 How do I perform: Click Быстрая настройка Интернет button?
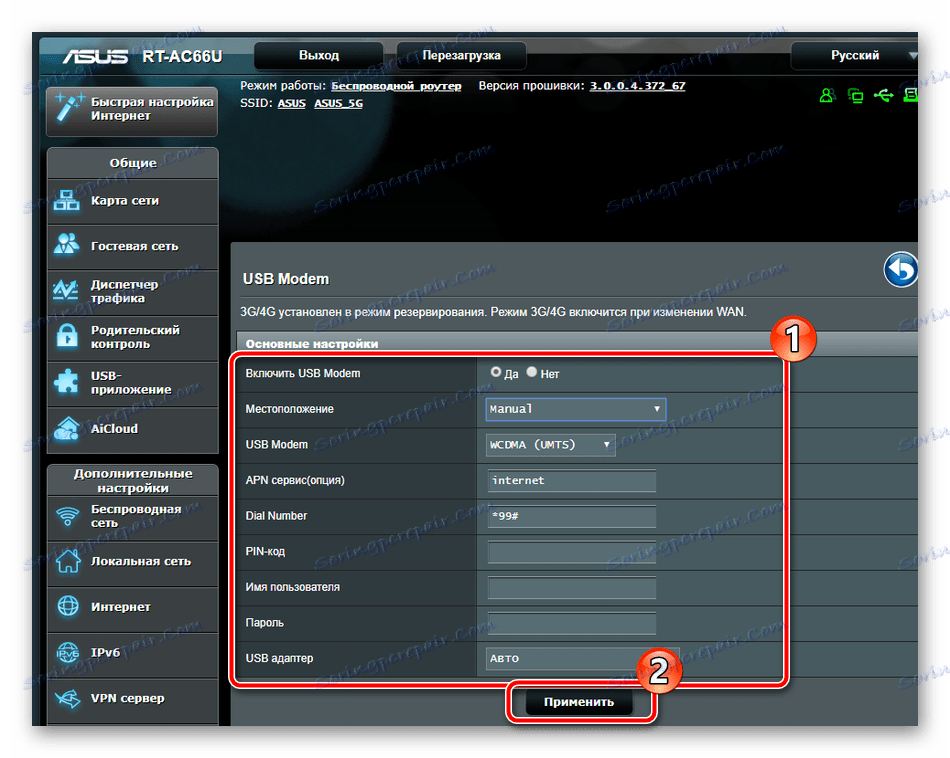[132, 109]
